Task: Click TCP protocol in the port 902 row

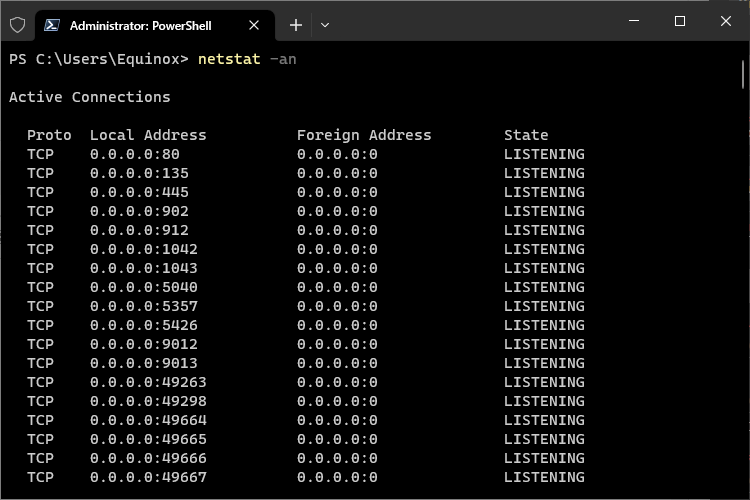Action: [x=41, y=211]
